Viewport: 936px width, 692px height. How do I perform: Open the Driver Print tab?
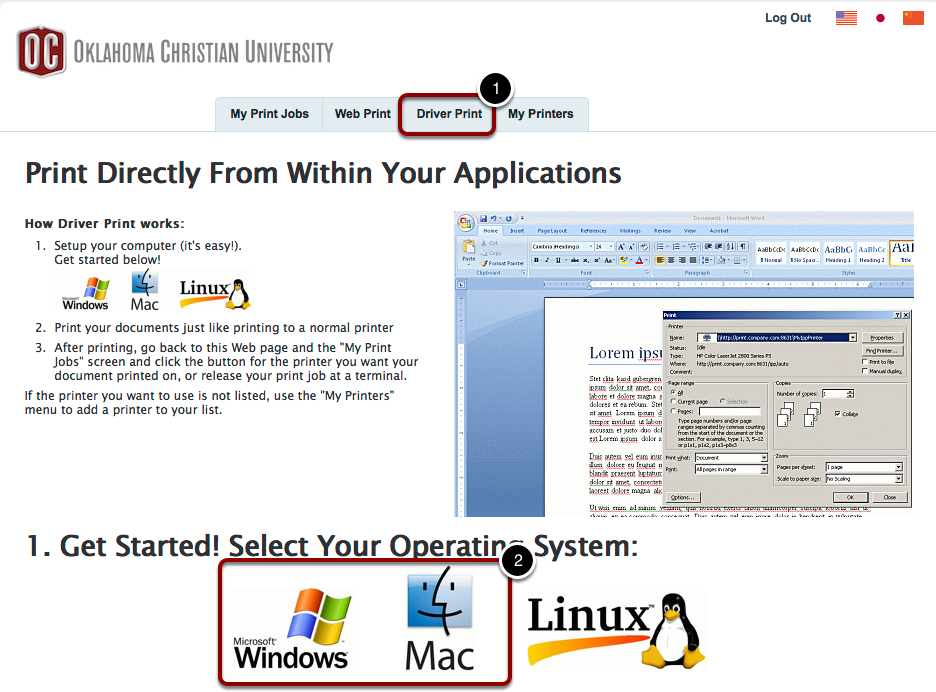(449, 113)
